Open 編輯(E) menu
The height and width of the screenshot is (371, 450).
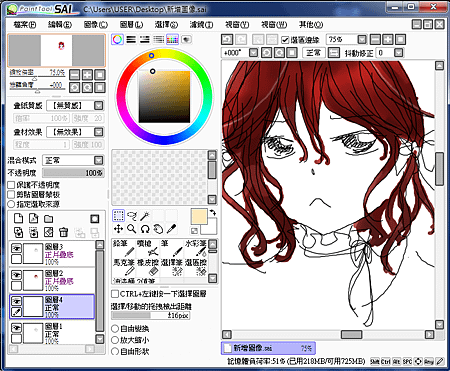coord(60,24)
